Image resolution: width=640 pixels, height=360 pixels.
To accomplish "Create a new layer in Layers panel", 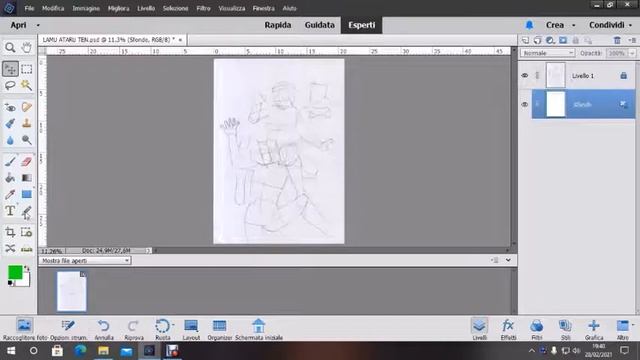I will (x=525, y=40).
